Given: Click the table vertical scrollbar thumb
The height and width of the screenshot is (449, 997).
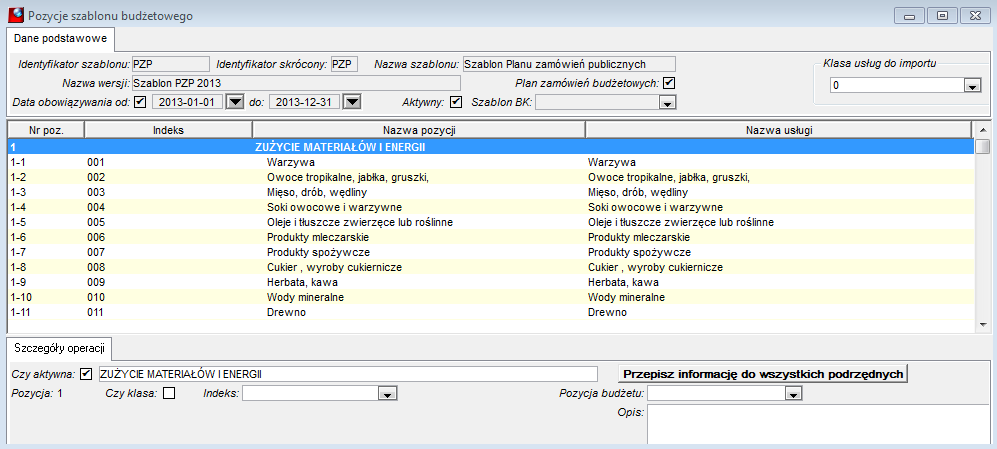Looking at the screenshot, I should pyautogui.click(x=982, y=146).
